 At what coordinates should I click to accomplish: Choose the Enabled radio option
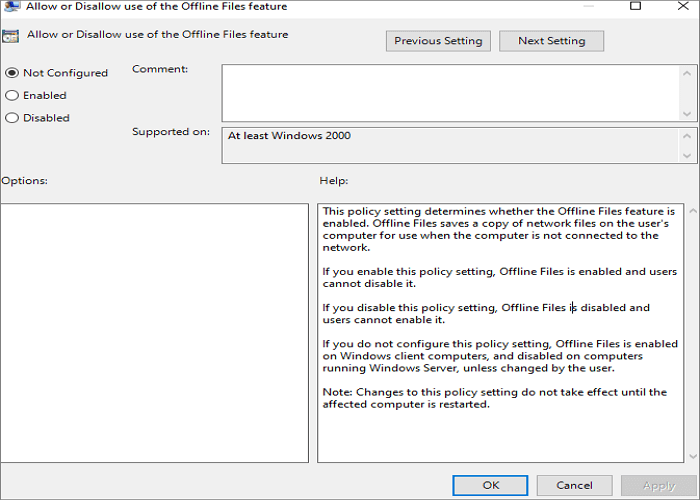(x=12, y=95)
